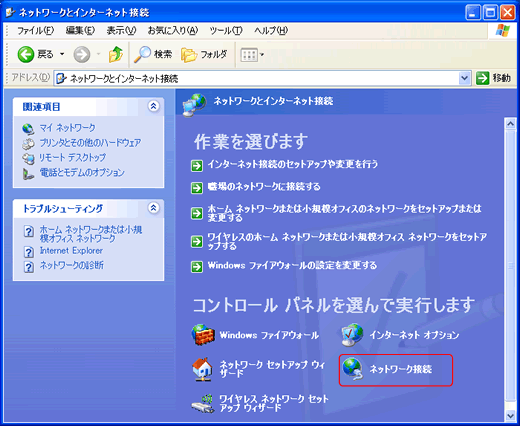
Task: Open the ヘルプ(H) menu
Action: click(x=271, y=31)
